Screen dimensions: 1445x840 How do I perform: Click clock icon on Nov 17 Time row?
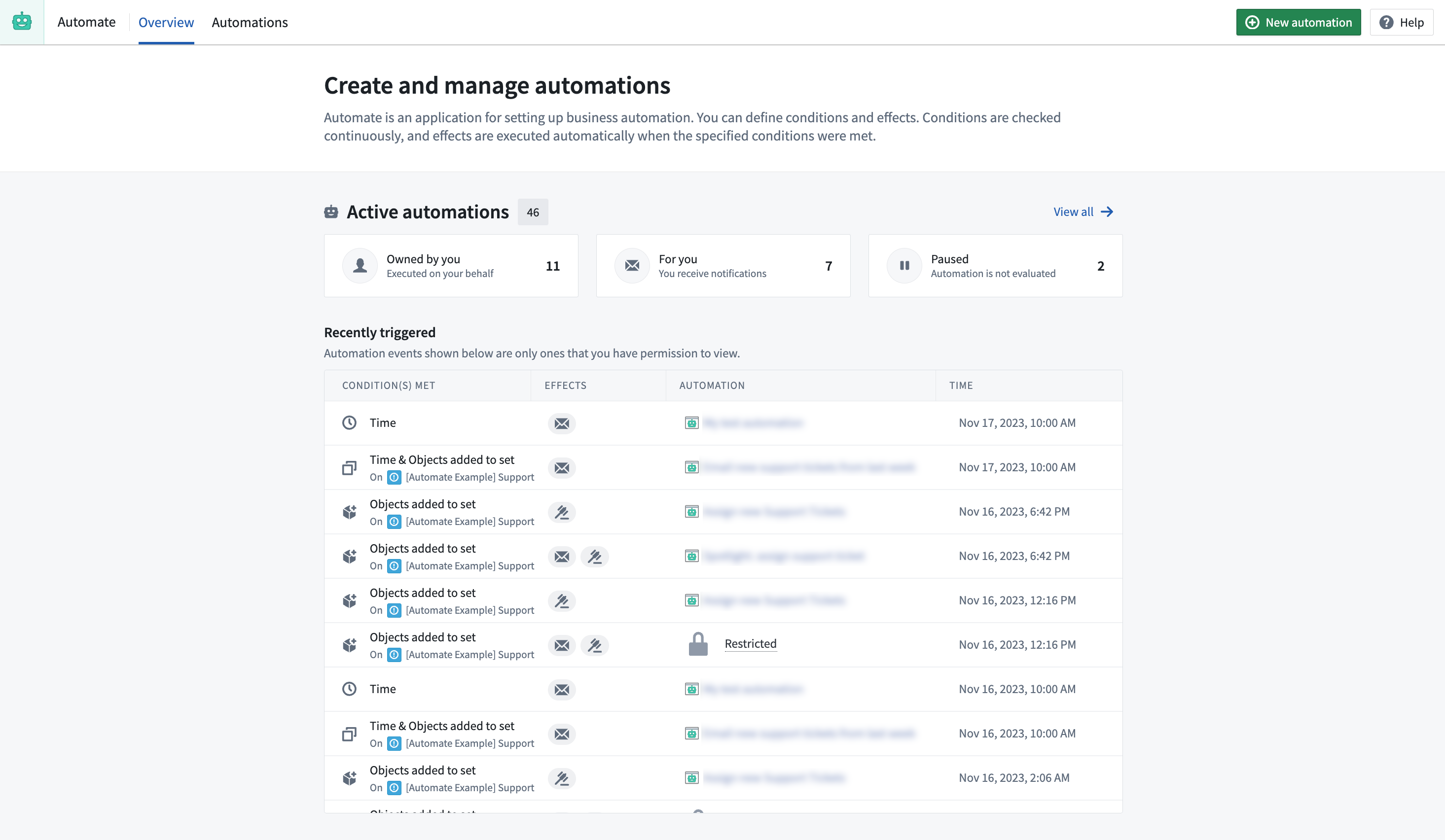(349, 423)
